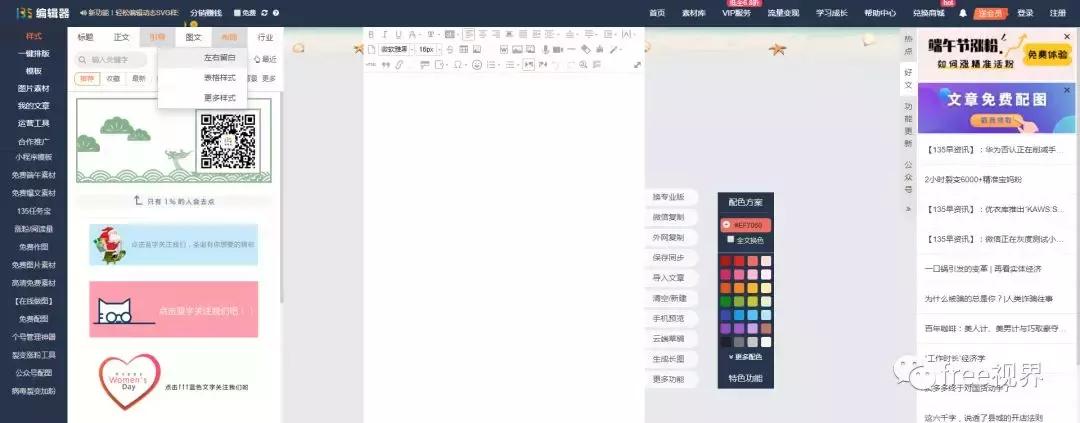
Task: Click 登录 in the top bar
Action: (x=1026, y=13)
